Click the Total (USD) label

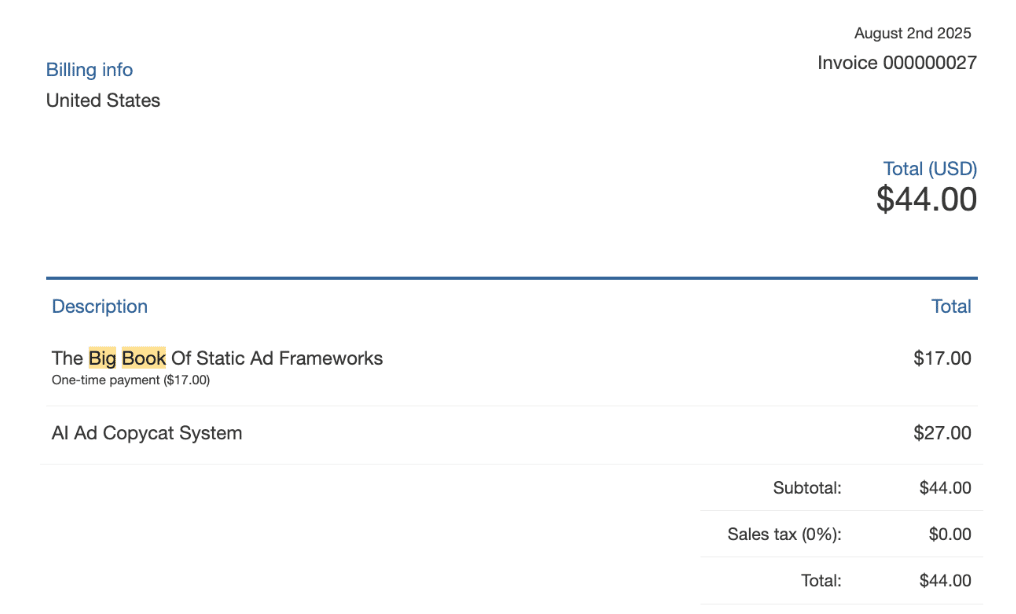[930, 169]
